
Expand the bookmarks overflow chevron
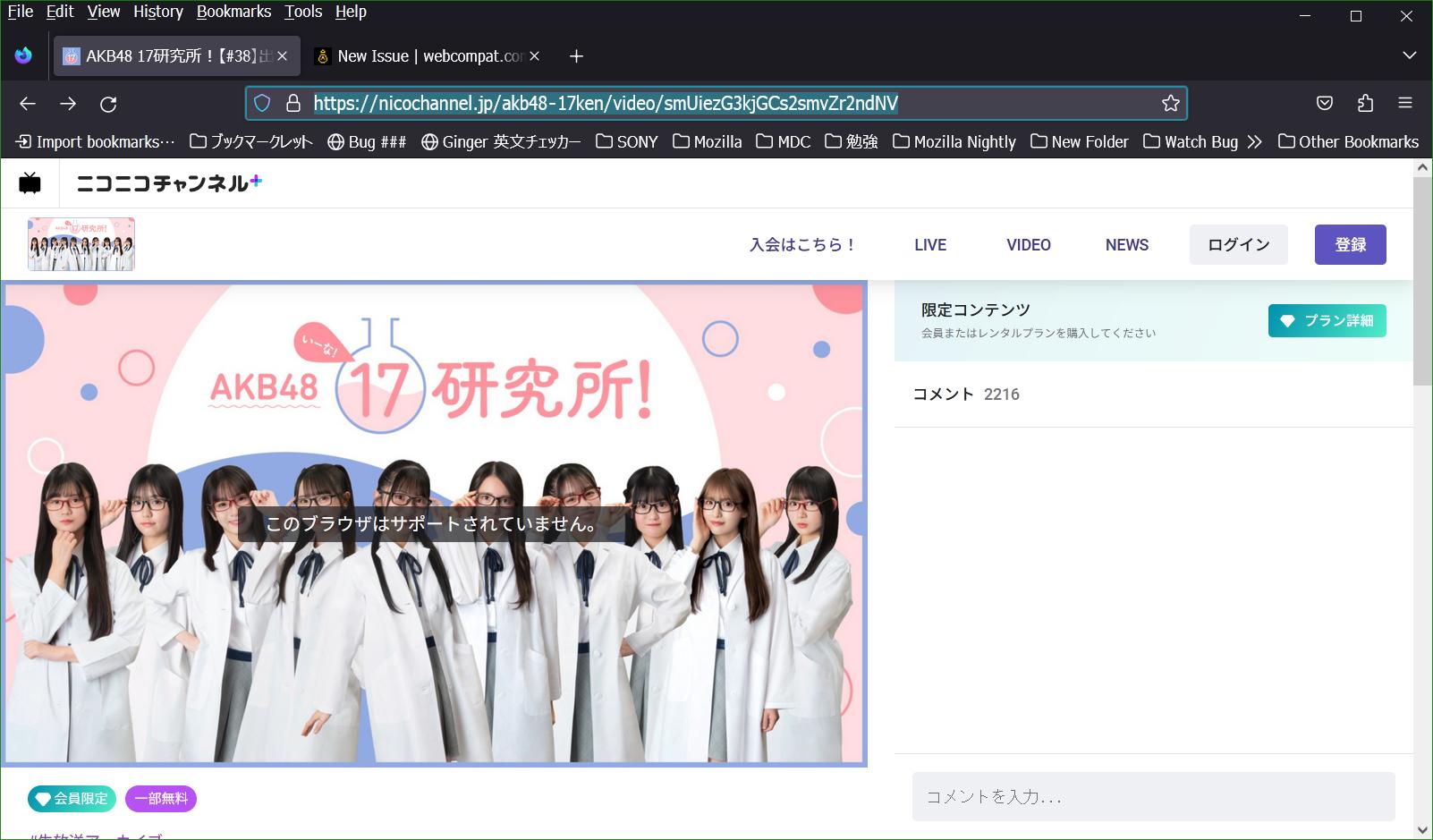coord(1255,141)
